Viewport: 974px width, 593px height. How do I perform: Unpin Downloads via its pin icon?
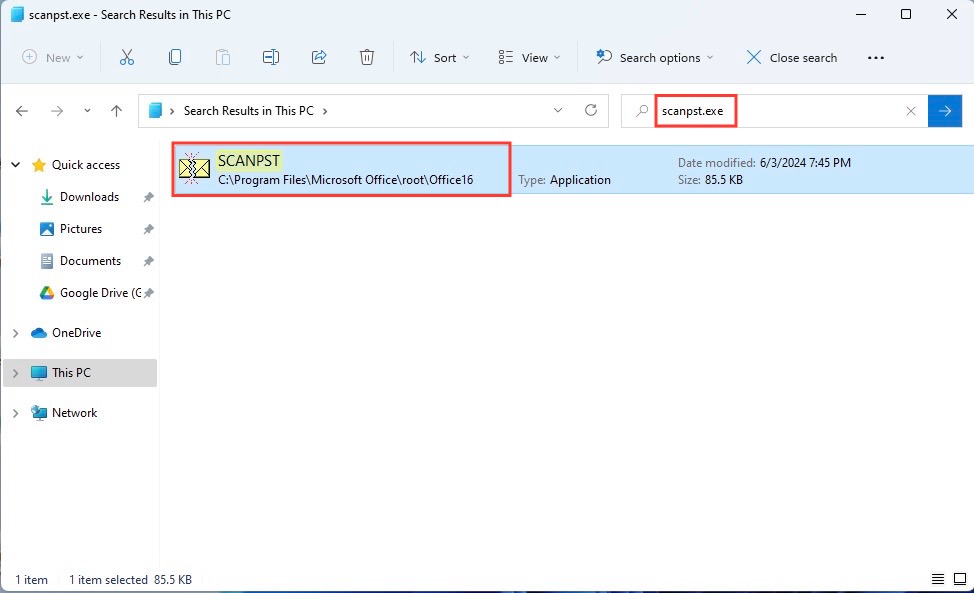[x=148, y=197]
